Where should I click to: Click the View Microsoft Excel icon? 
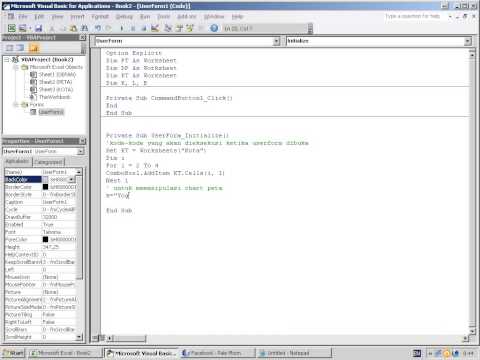(x=12, y=28)
